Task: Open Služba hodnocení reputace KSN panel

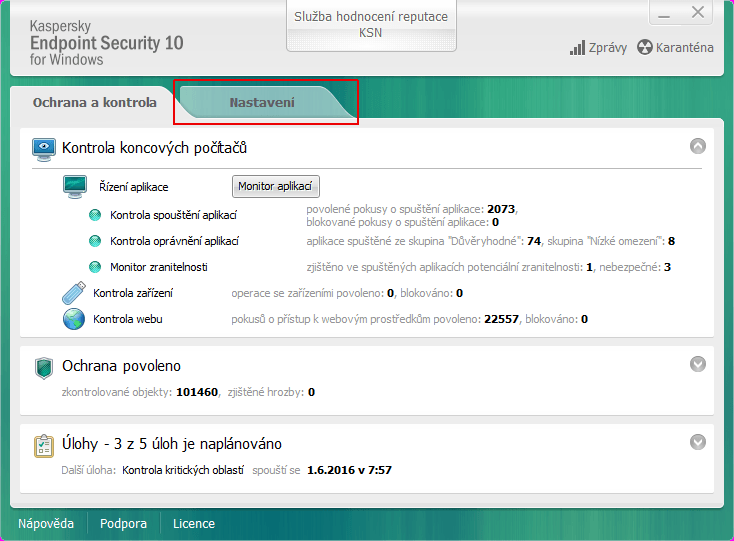Action: [371, 25]
